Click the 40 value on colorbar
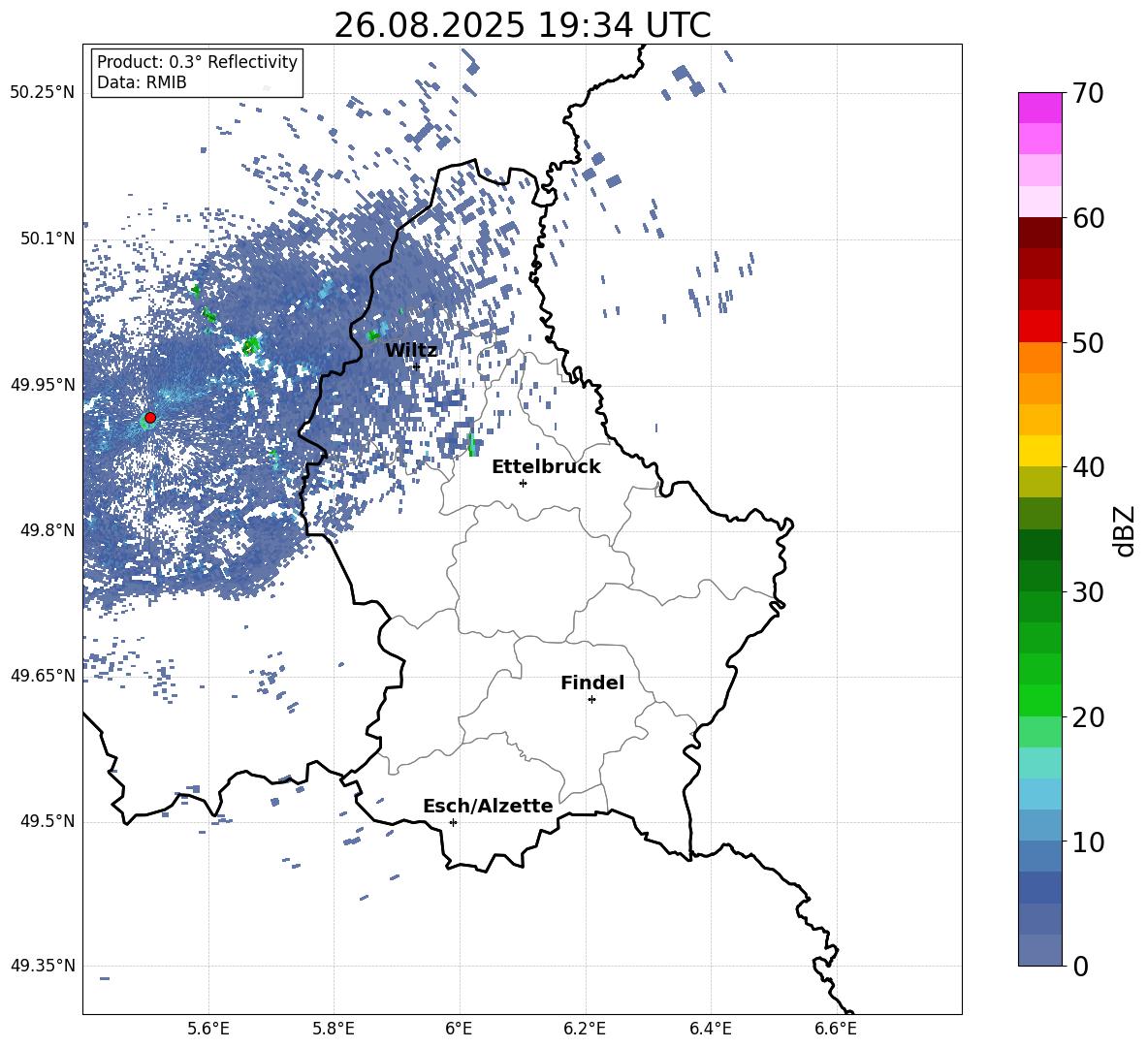This screenshot has width=1148, height=1048. click(1088, 467)
